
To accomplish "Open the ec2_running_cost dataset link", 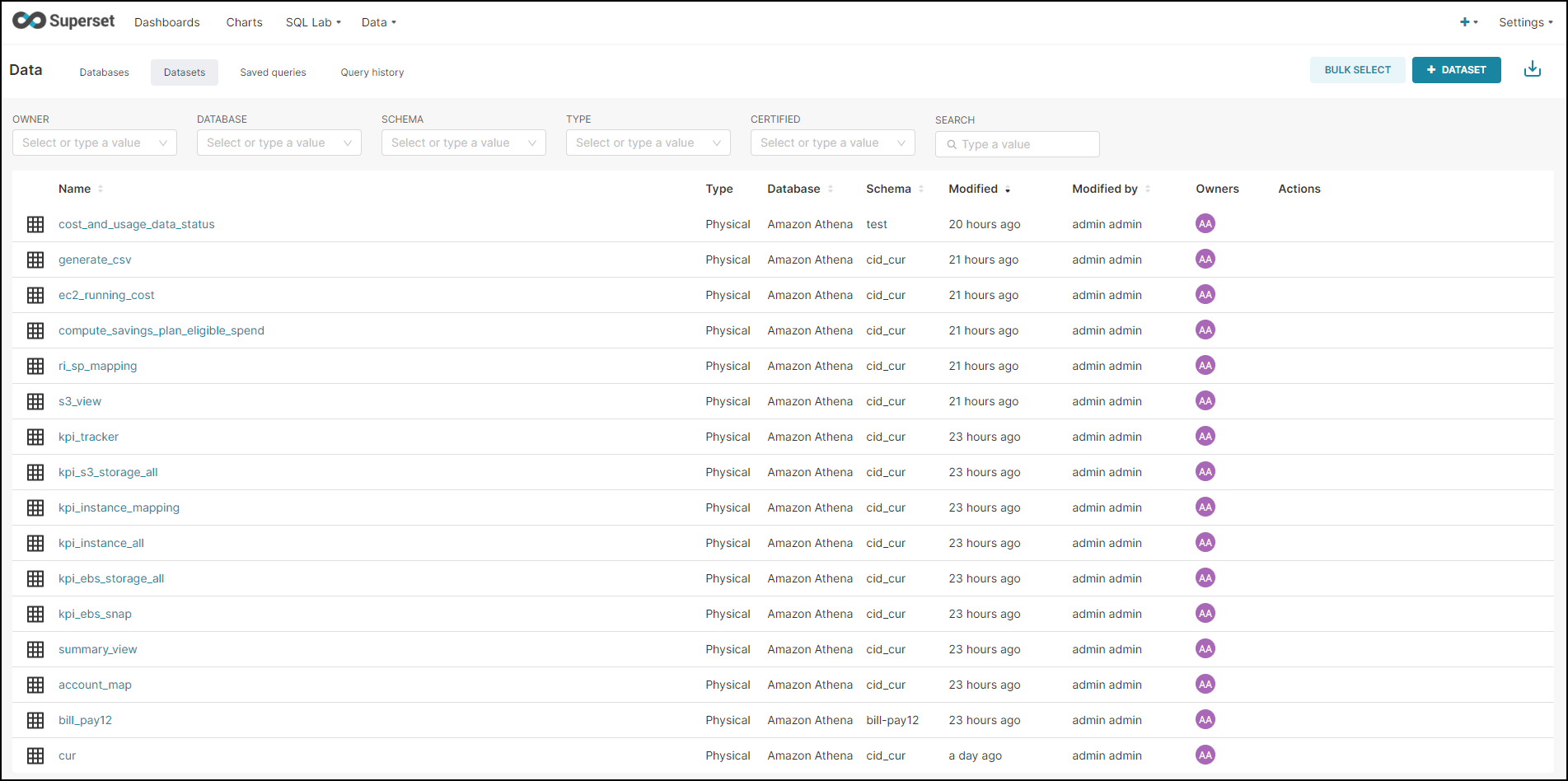I will [106, 295].
